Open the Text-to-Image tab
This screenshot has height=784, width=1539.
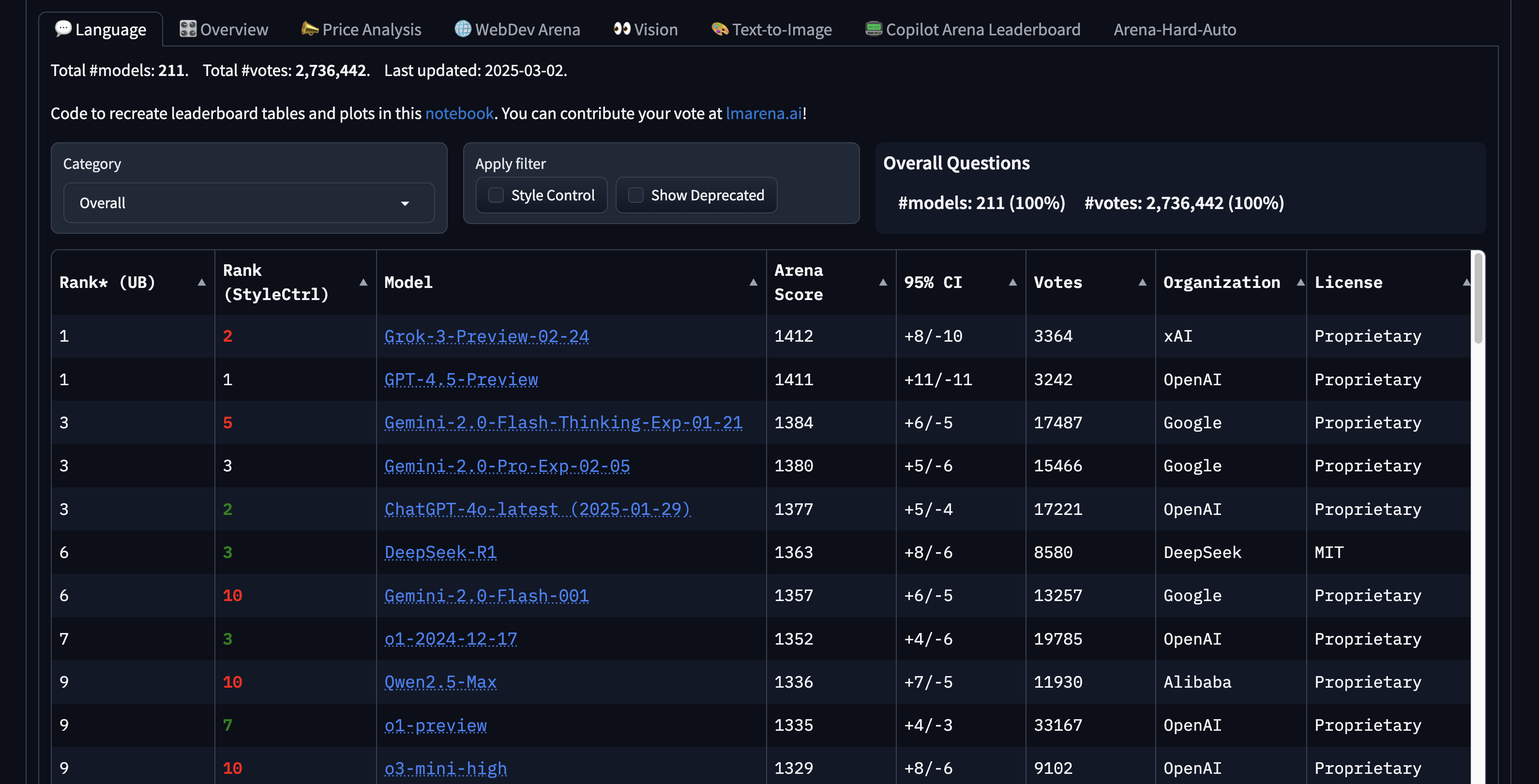[771, 30]
